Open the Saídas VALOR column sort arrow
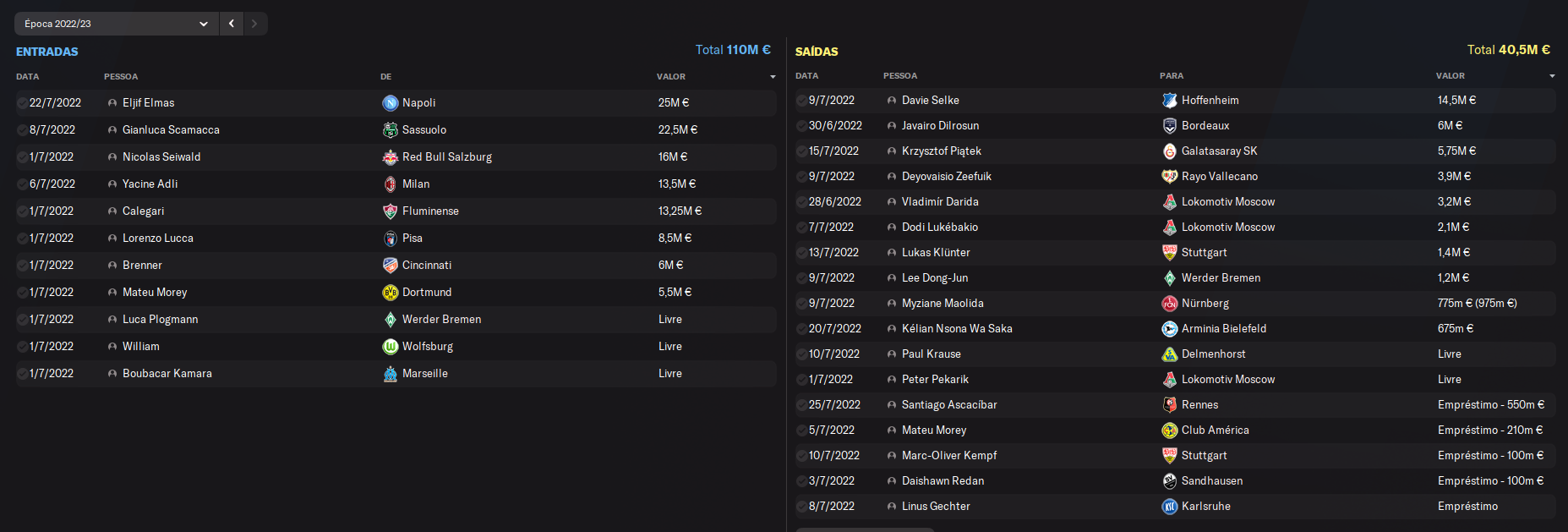The width and height of the screenshot is (1568, 532). point(1552,76)
